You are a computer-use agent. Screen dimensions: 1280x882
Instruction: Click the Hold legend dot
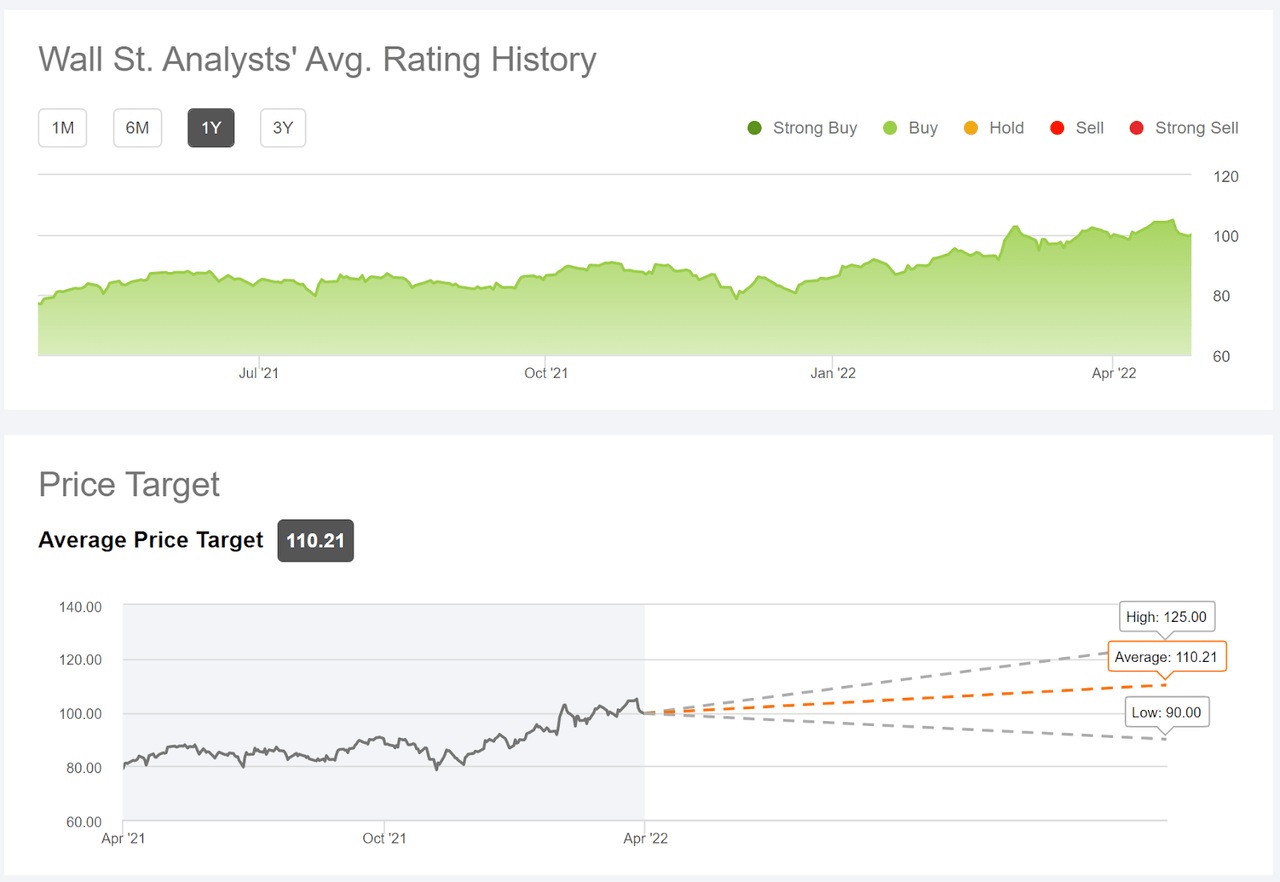pyautogui.click(x=969, y=128)
